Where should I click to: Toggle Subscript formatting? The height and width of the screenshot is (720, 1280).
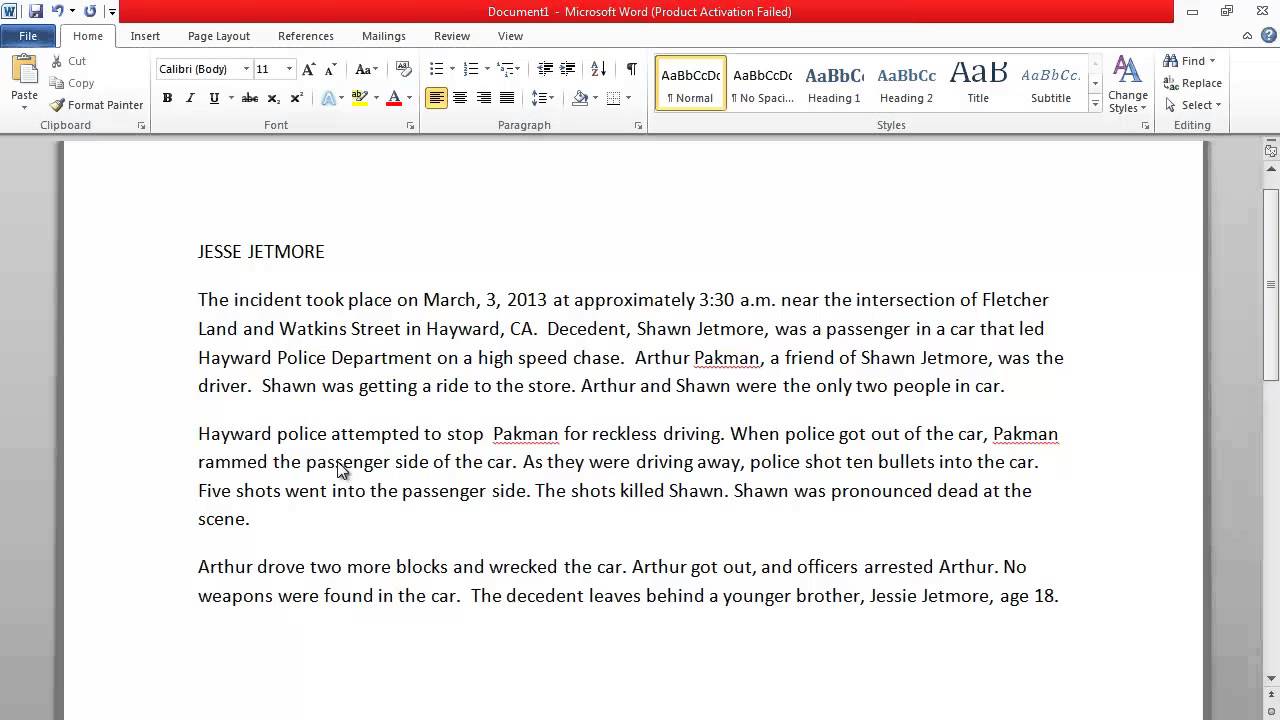[x=273, y=98]
